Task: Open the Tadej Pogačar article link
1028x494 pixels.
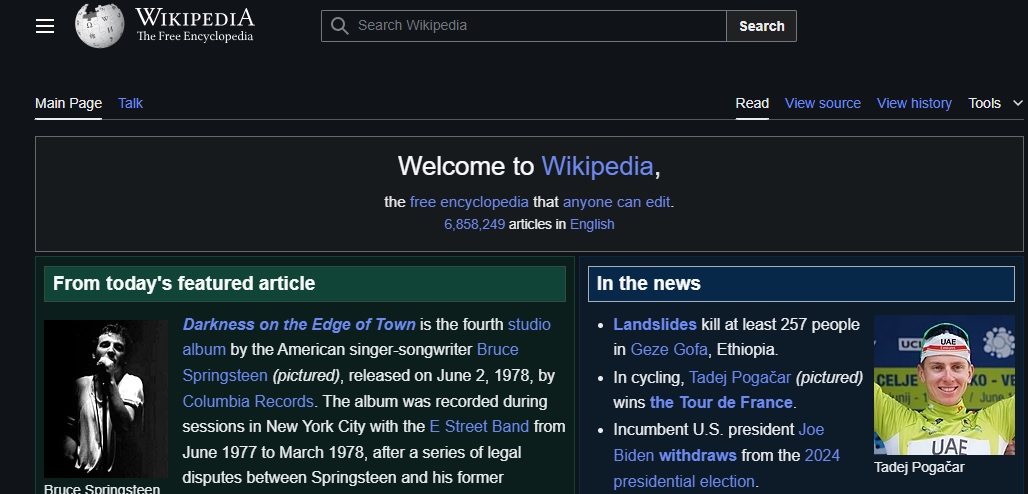Action: click(x=740, y=377)
